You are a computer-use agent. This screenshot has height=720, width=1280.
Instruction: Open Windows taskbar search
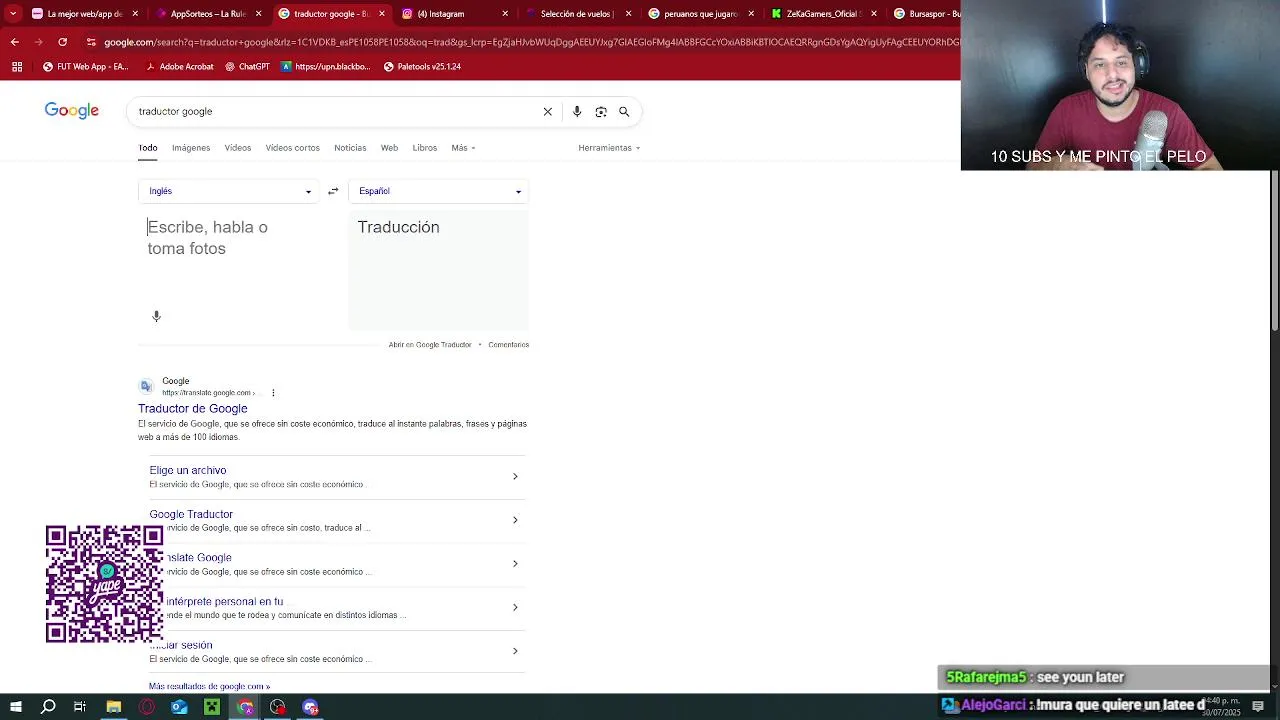click(48, 707)
